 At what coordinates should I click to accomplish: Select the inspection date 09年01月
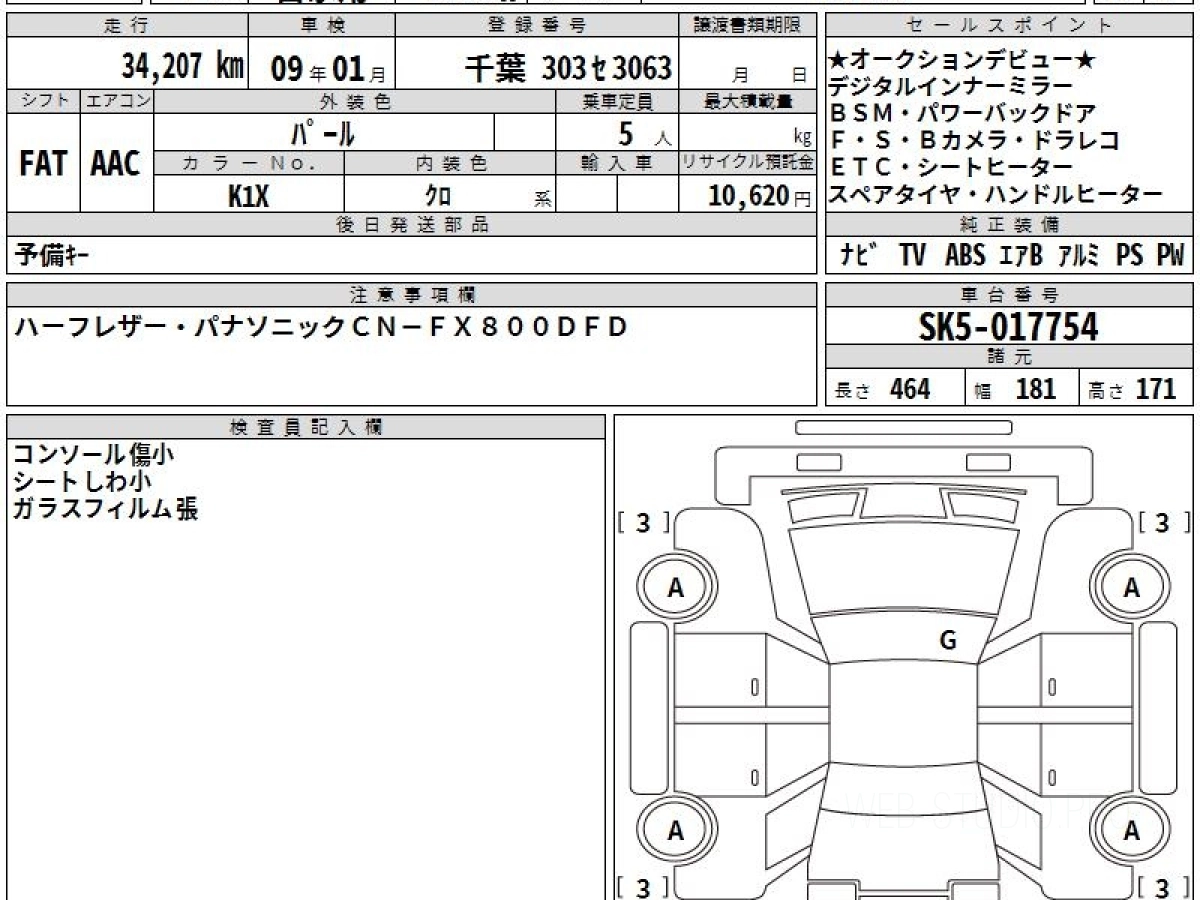coord(328,69)
